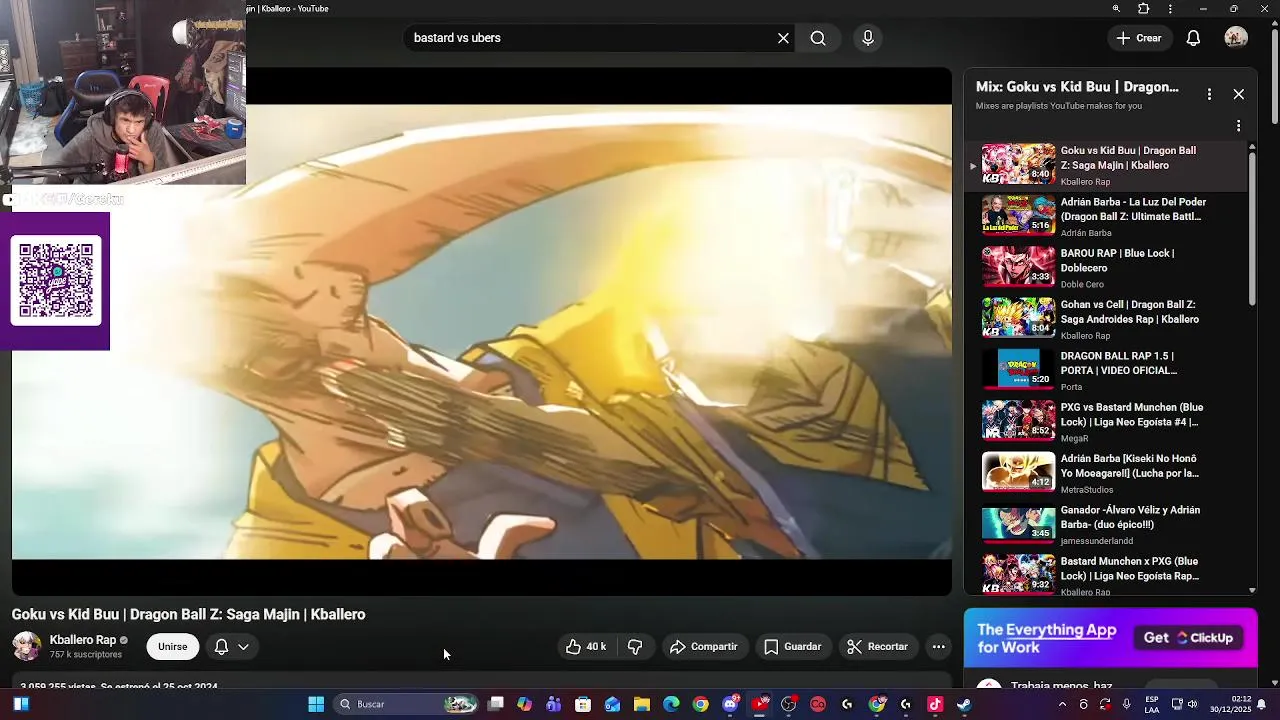
Task: Open Task View on the taskbar
Action: pyautogui.click(x=495, y=704)
